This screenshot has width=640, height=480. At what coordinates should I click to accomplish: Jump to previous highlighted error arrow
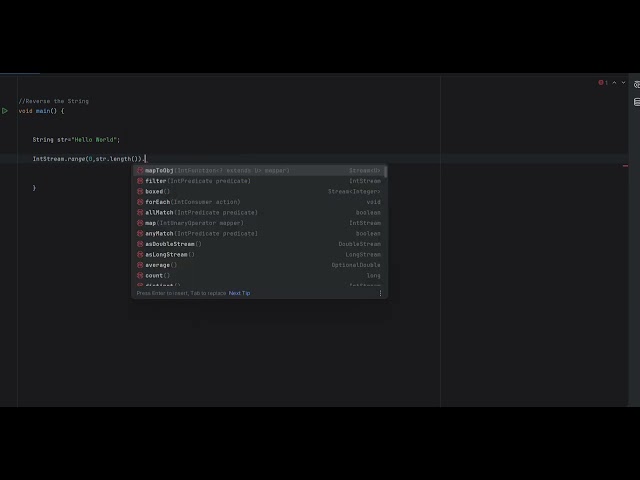click(613, 82)
